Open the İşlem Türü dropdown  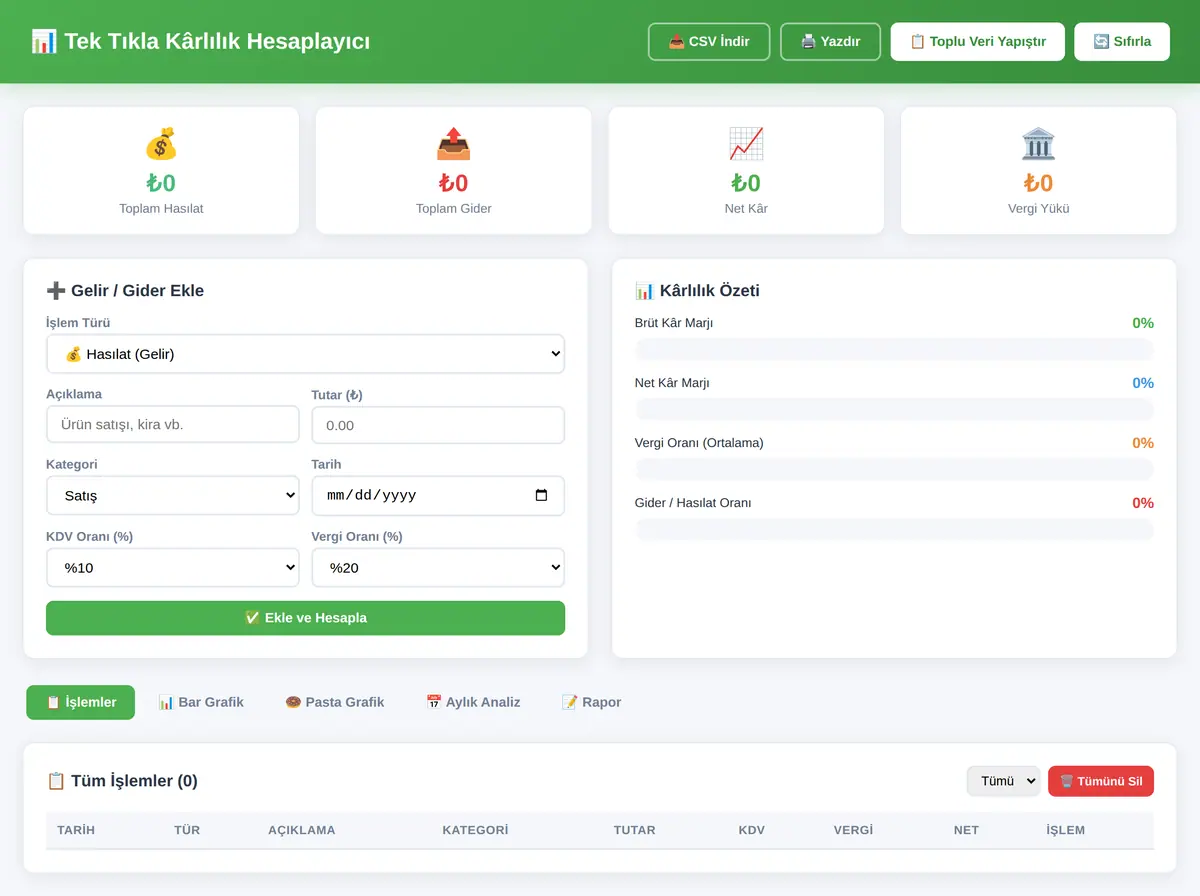click(x=305, y=354)
